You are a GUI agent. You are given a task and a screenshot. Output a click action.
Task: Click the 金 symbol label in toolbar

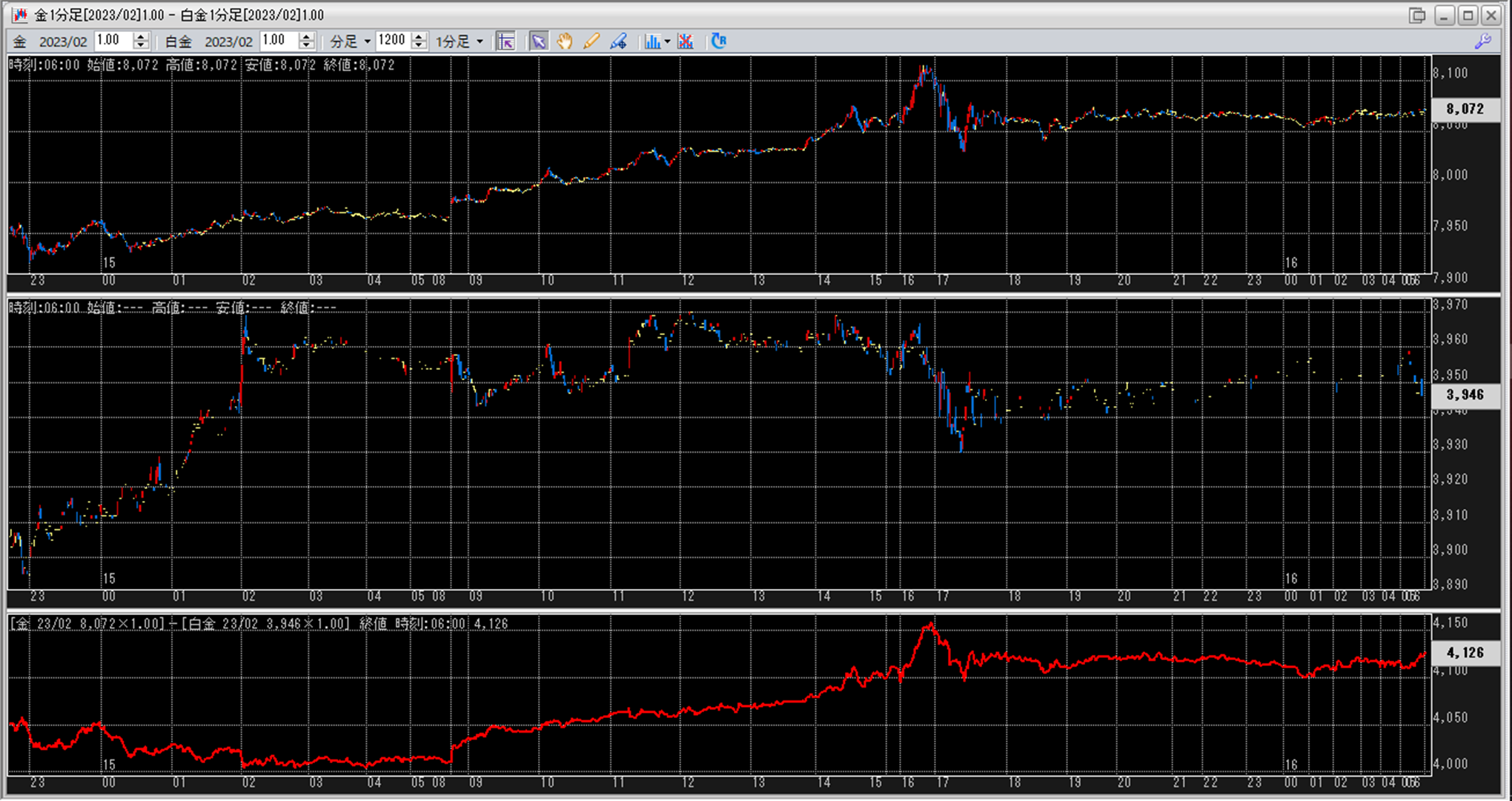(20, 41)
